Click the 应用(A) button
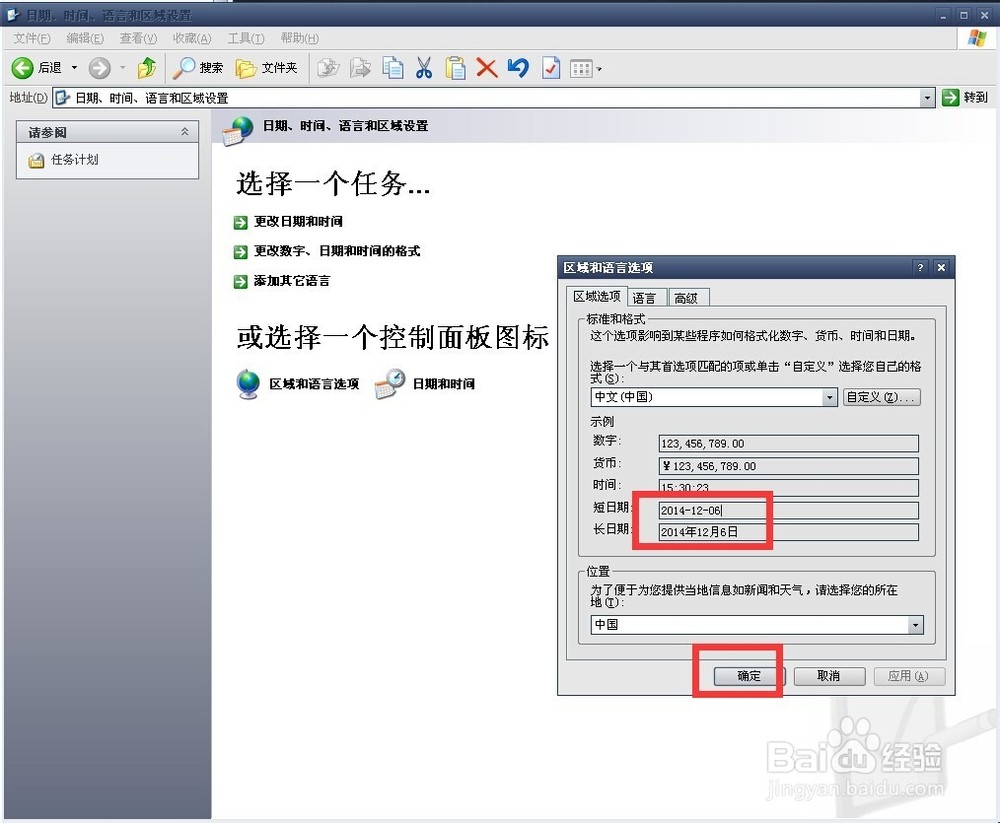1000x823 pixels. click(x=909, y=676)
